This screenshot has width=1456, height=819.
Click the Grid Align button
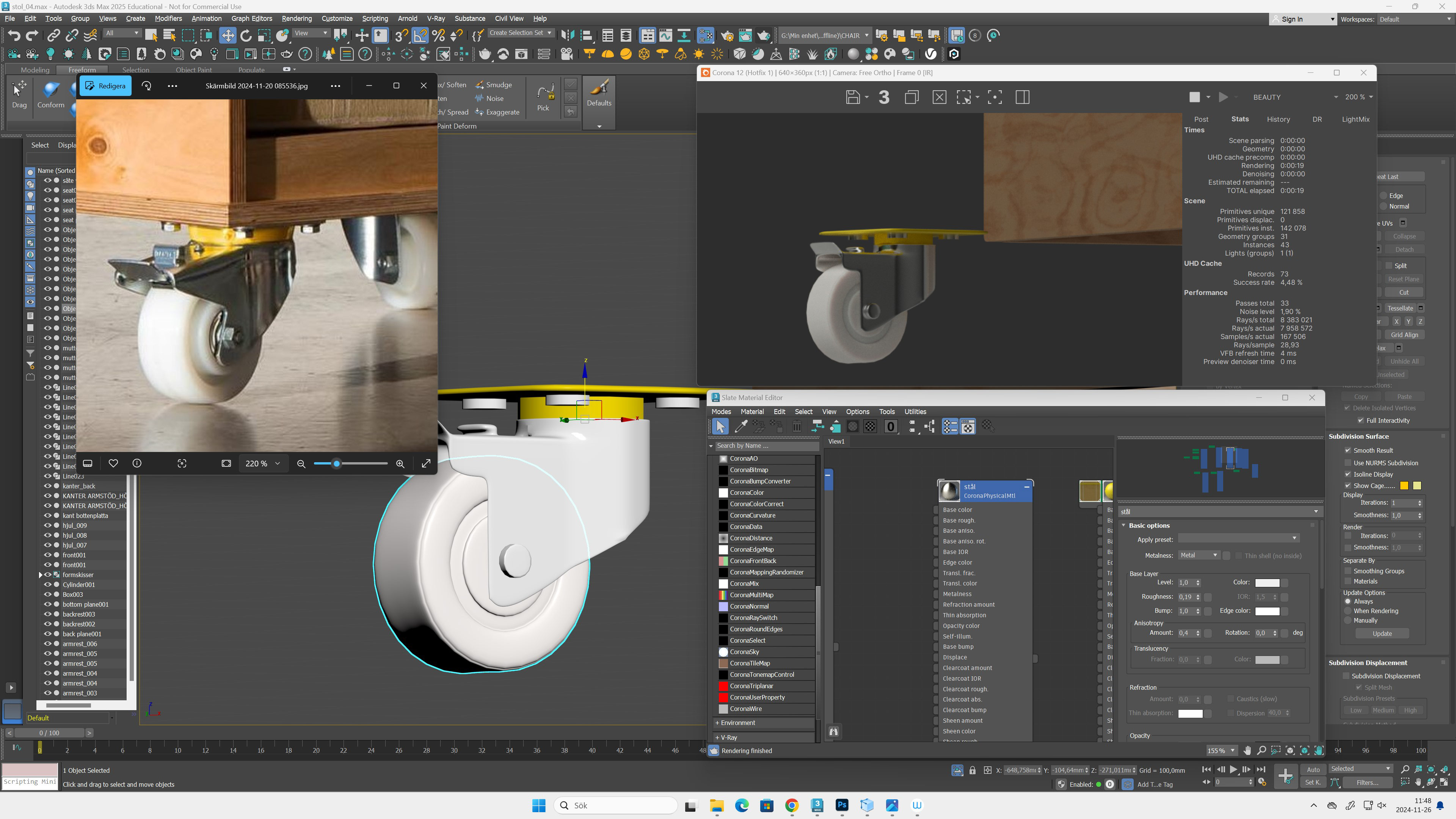tap(1404, 334)
